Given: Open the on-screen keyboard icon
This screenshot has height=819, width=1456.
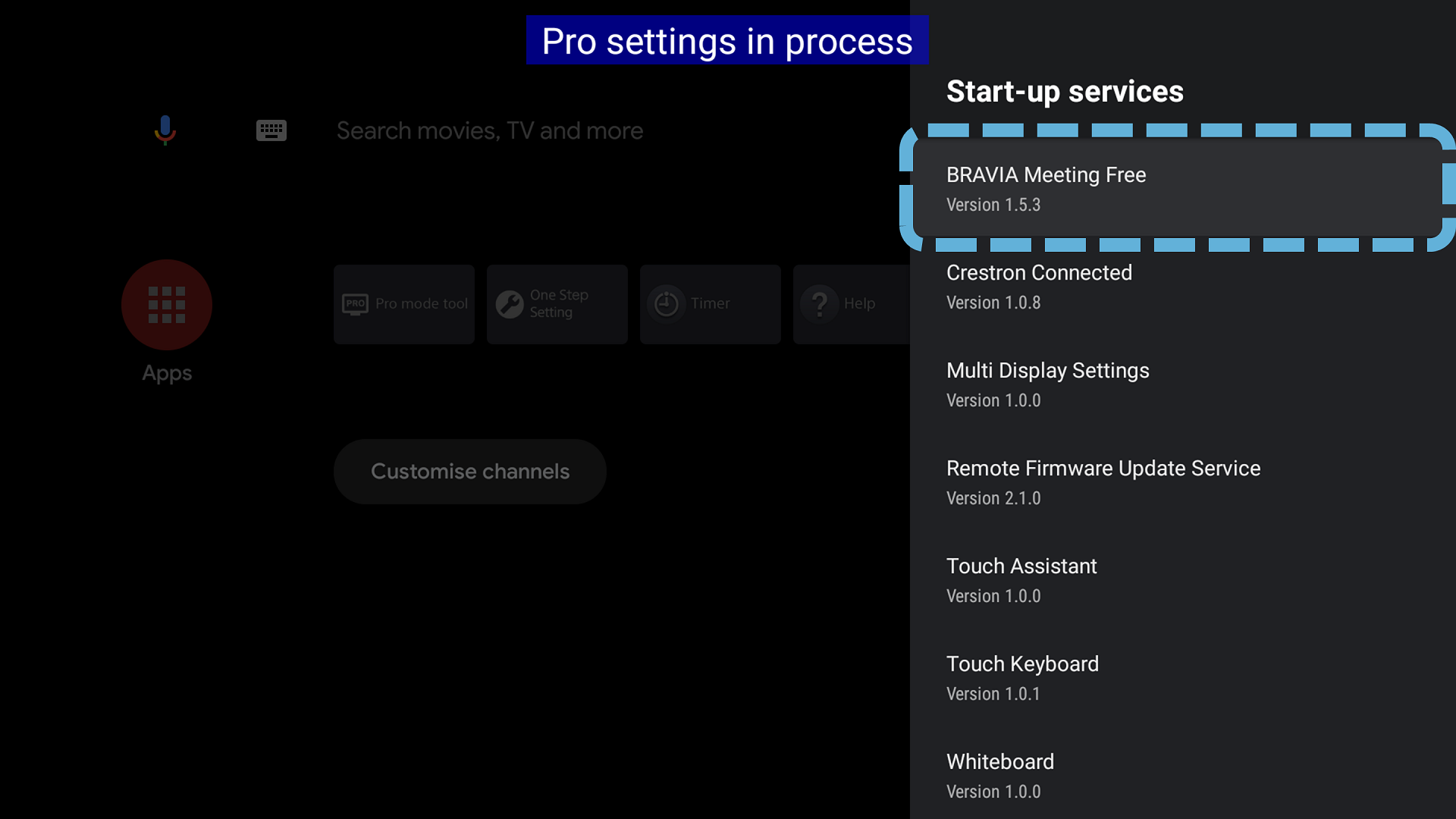Looking at the screenshot, I should [x=271, y=130].
